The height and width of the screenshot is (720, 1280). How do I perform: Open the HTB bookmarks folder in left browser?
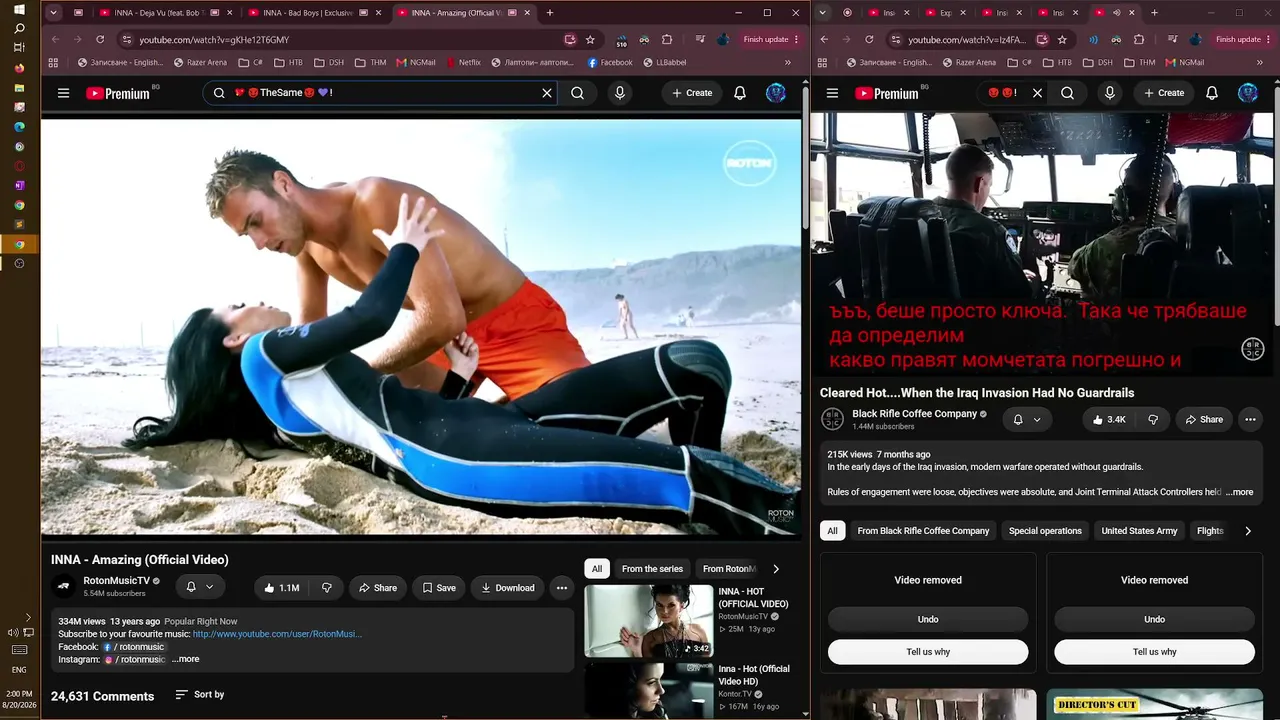pyautogui.click(x=287, y=62)
